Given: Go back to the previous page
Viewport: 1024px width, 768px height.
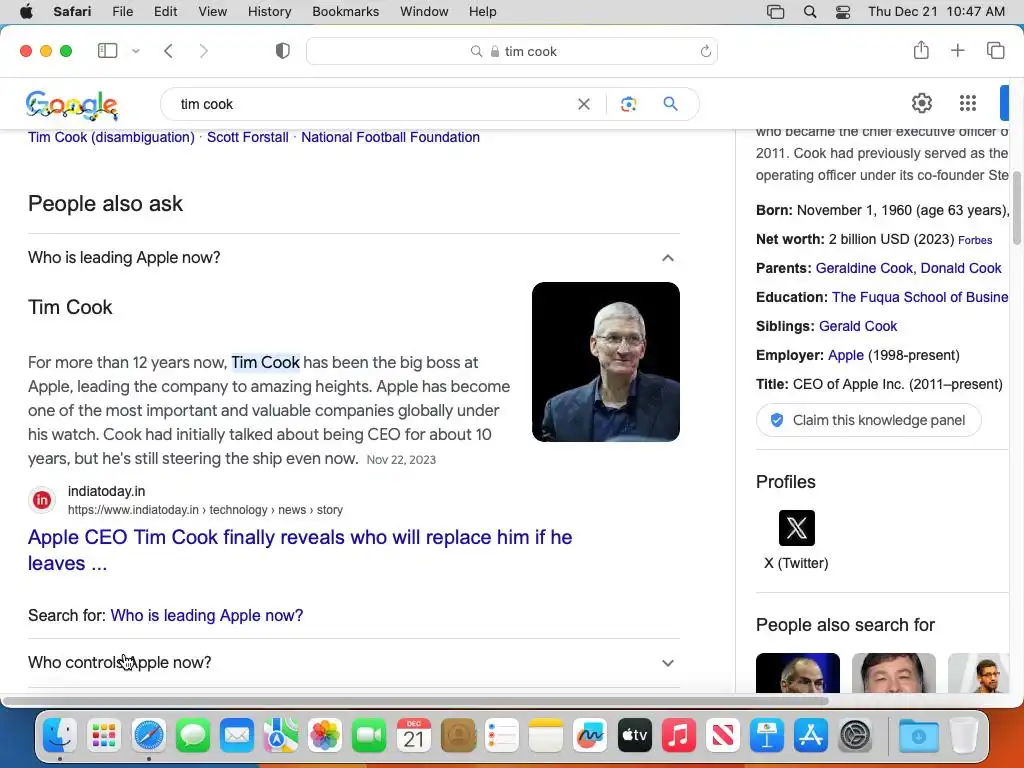Looking at the screenshot, I should tap(168, 51).
